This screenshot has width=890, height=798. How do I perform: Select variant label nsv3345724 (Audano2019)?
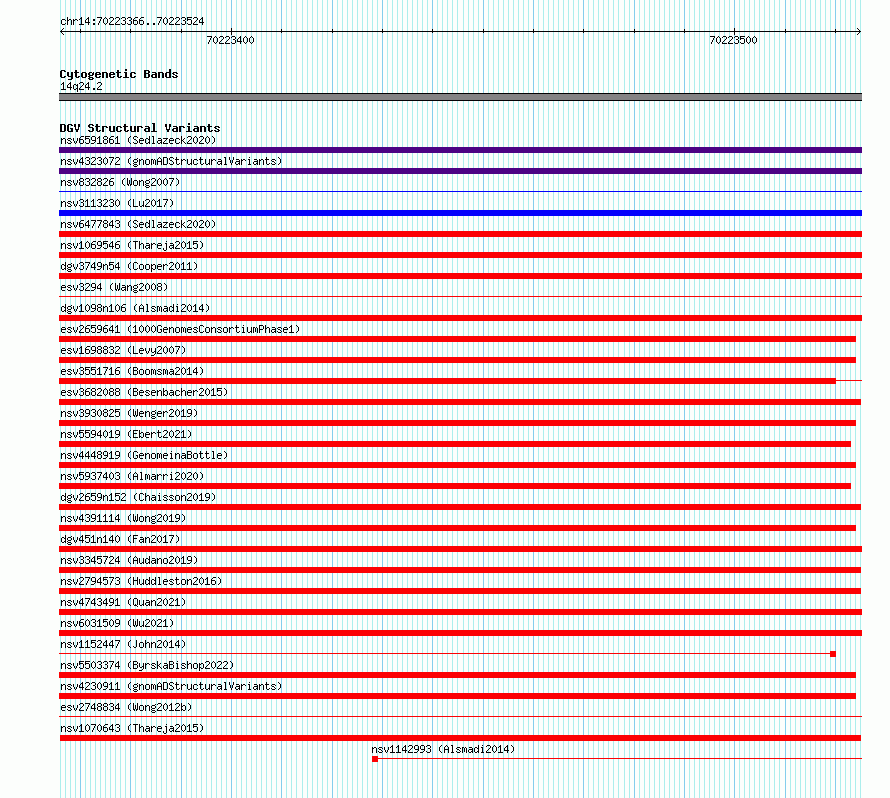(x=129, y=560)
